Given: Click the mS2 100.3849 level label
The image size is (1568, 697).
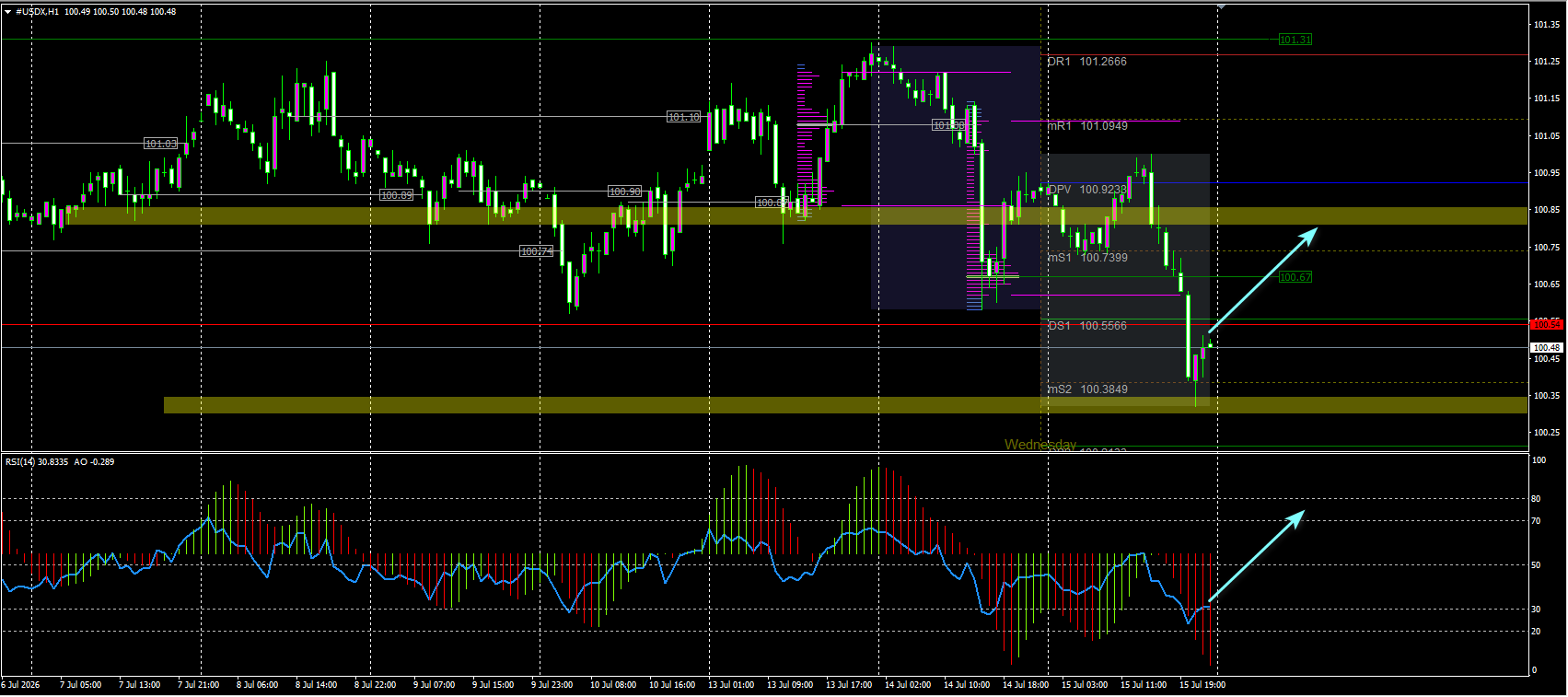Looking at the screenshot, I should pyautogui.click(x=1087, y=389).
